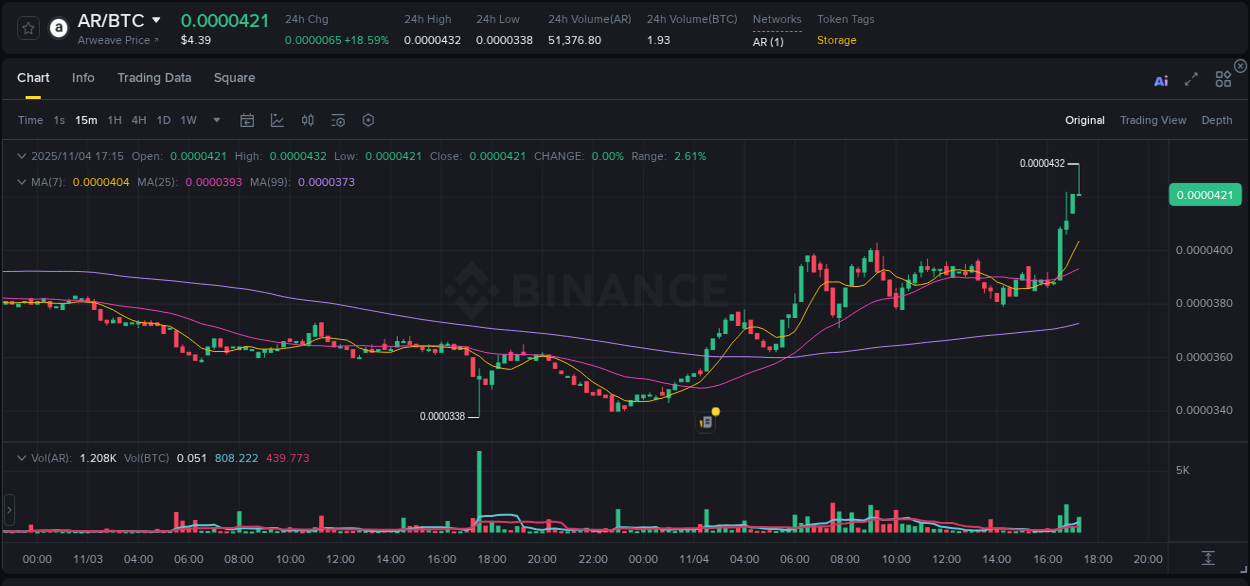The image size is (1250, 586).
Task: Launch the Binance Ai assistant
Action: click(x=1161, y=79)
